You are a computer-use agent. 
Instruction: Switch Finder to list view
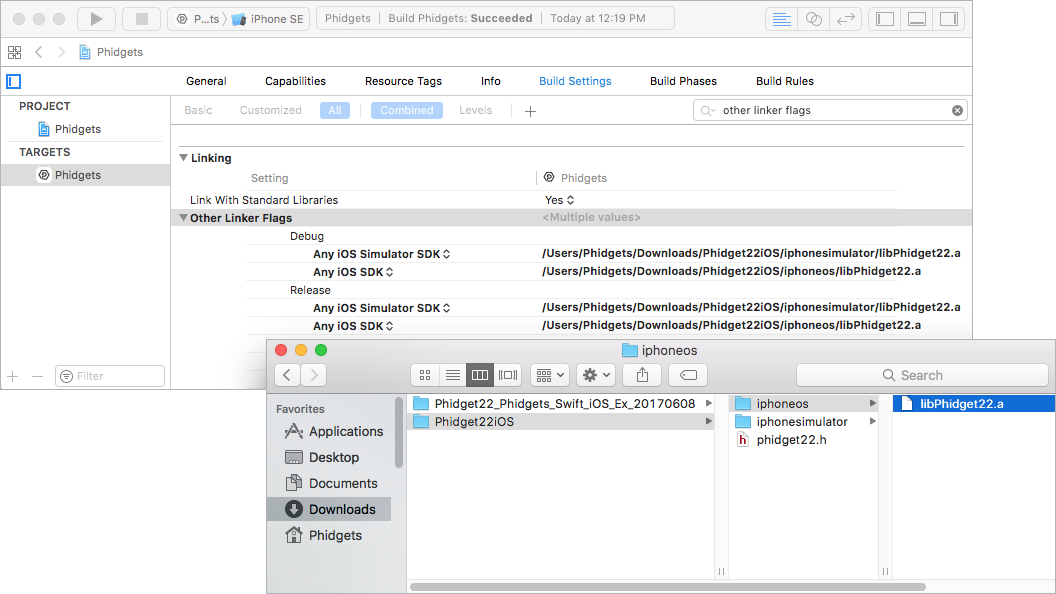(x=453, y=375)
